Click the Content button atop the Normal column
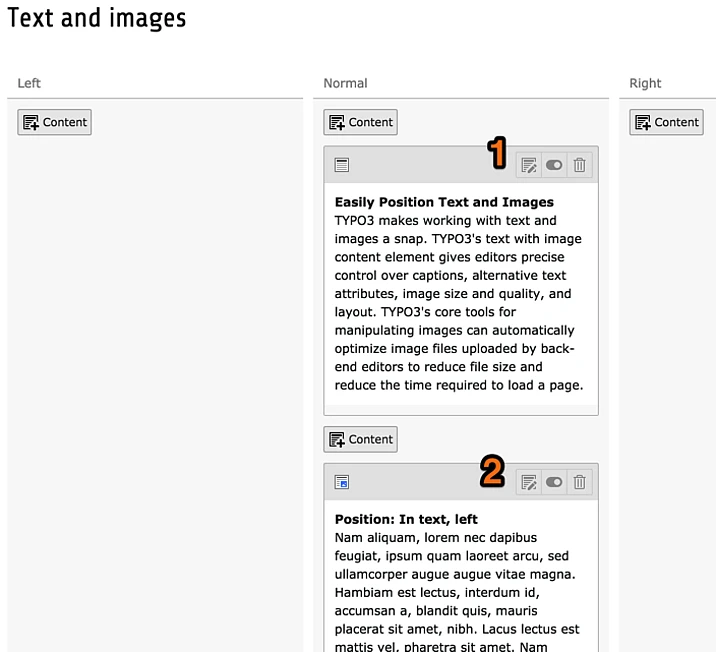The height and width of the screenshot is (652, 716). 361,122
